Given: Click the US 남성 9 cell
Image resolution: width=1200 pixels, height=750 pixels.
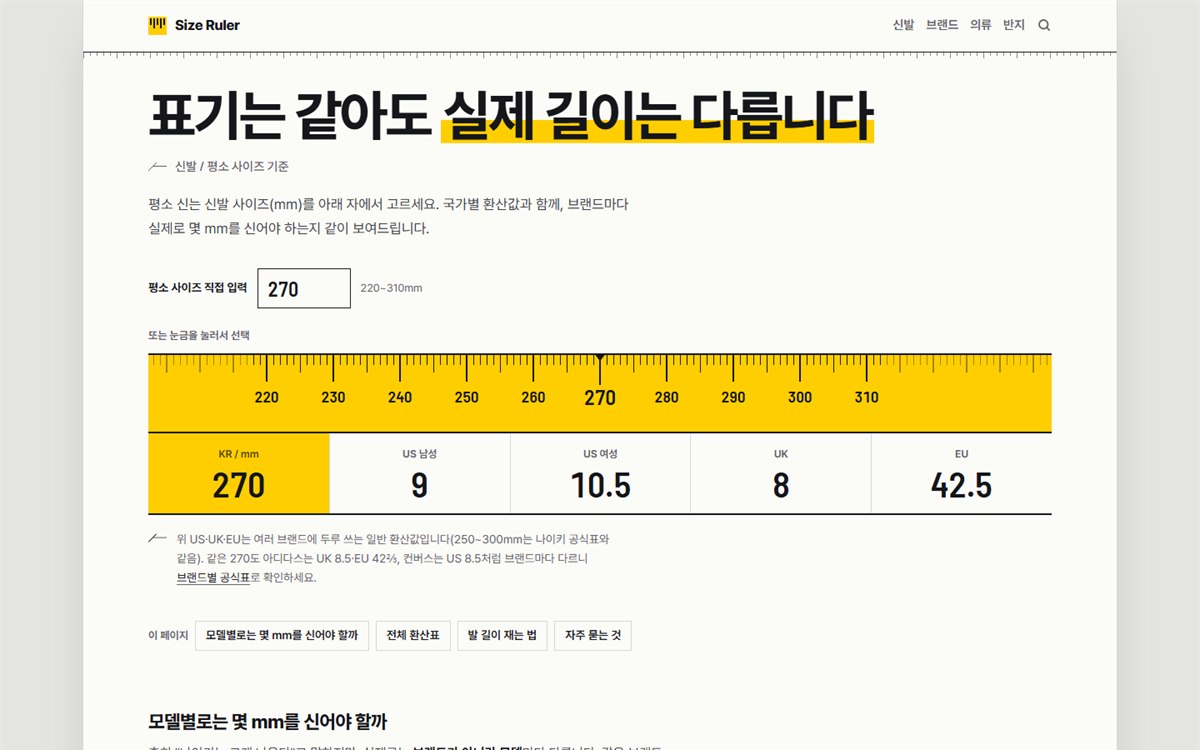Looking at the screenshot, I should [420, 473].
